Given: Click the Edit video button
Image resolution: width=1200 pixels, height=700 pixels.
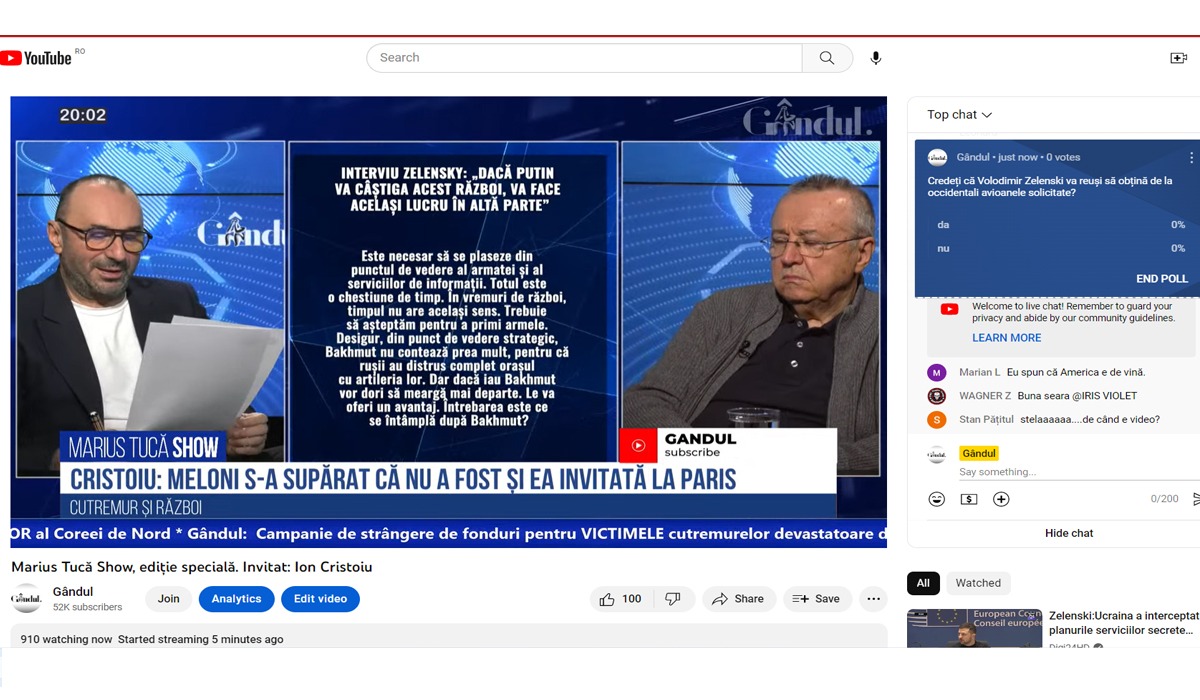Looking at the screenshot, I should 320,599.
